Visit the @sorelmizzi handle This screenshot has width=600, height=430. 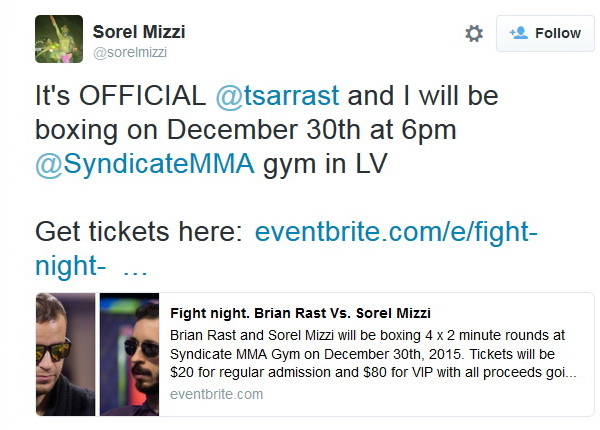pos(130,52)
